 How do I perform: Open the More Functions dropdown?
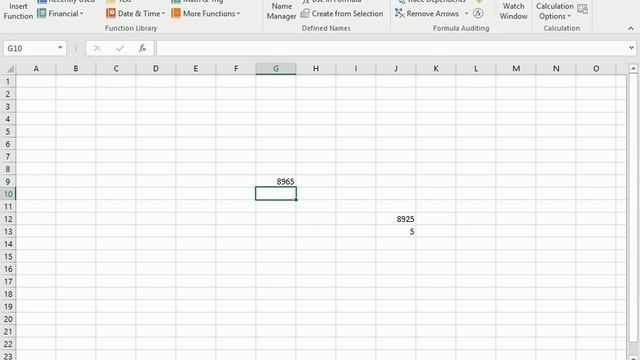206,13
